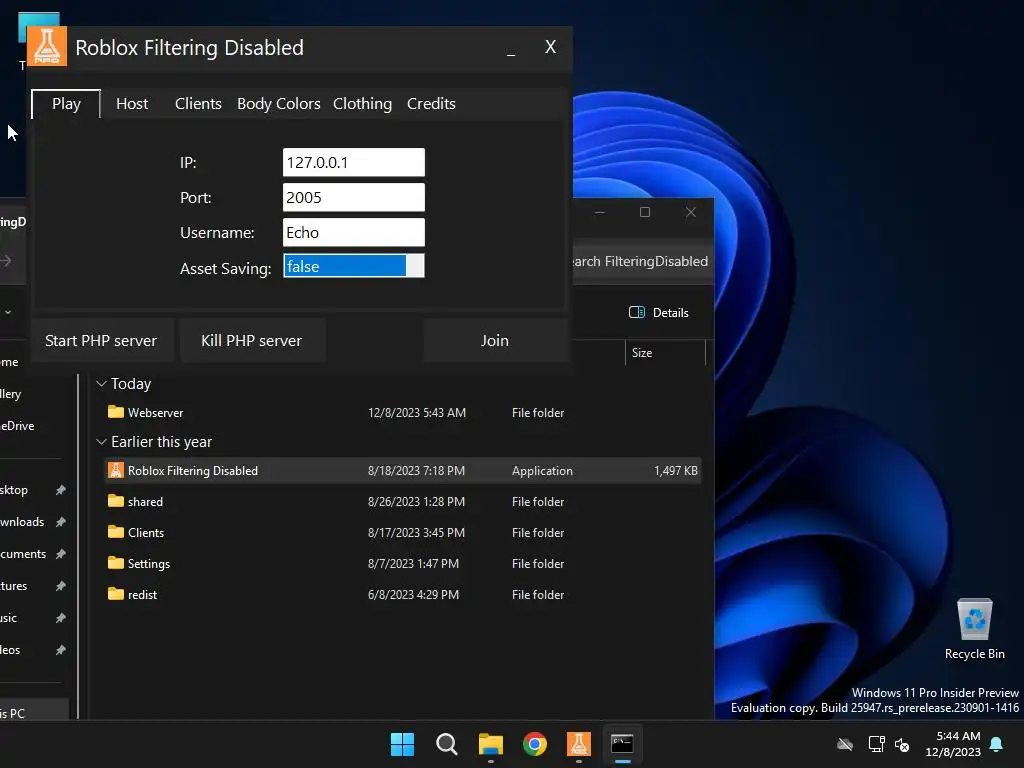Collapse the Today group in File Explorer
The height and width of the screenshot is (768, 1024).
[101, 384]
